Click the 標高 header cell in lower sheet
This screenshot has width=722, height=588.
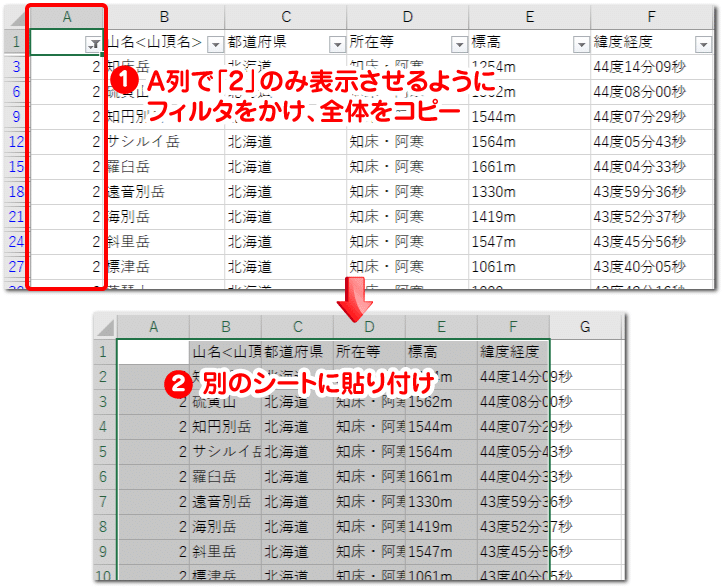441,352
